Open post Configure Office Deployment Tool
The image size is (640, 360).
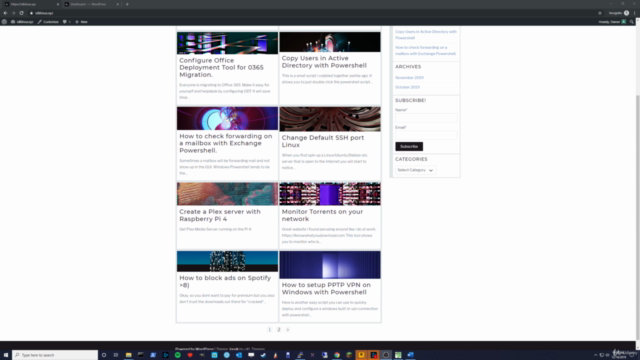221,68
